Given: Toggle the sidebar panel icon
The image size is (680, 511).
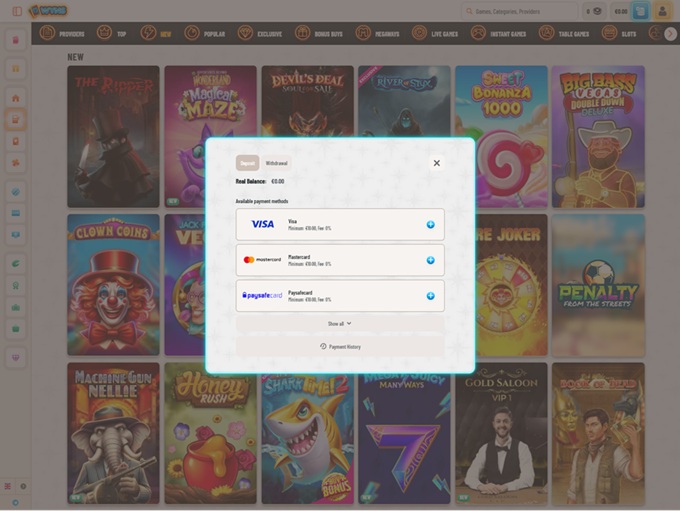Looking at the screenshot, I should [x=16, y=11].
